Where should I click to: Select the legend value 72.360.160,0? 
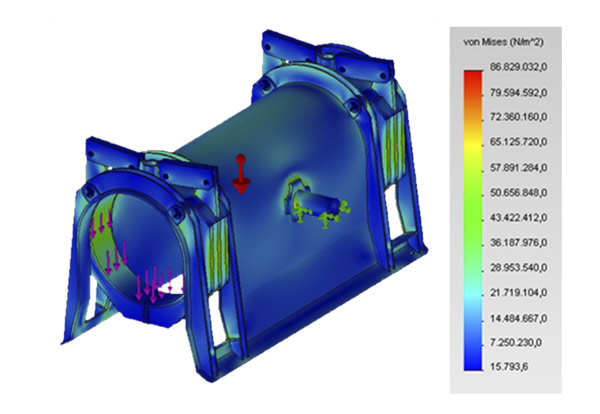(x=518, y=117)
